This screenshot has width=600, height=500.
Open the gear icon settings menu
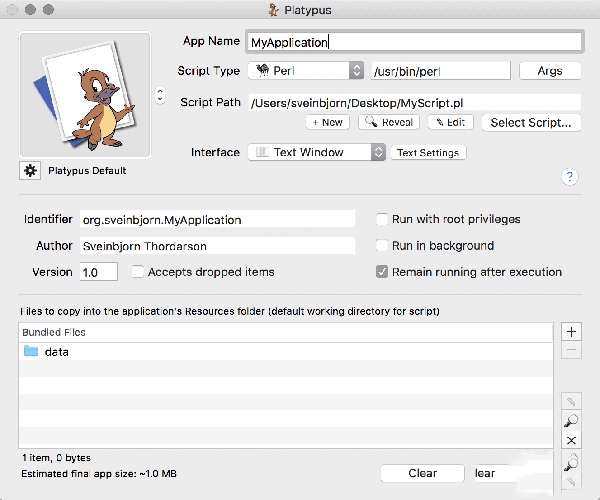click(30, 170)
